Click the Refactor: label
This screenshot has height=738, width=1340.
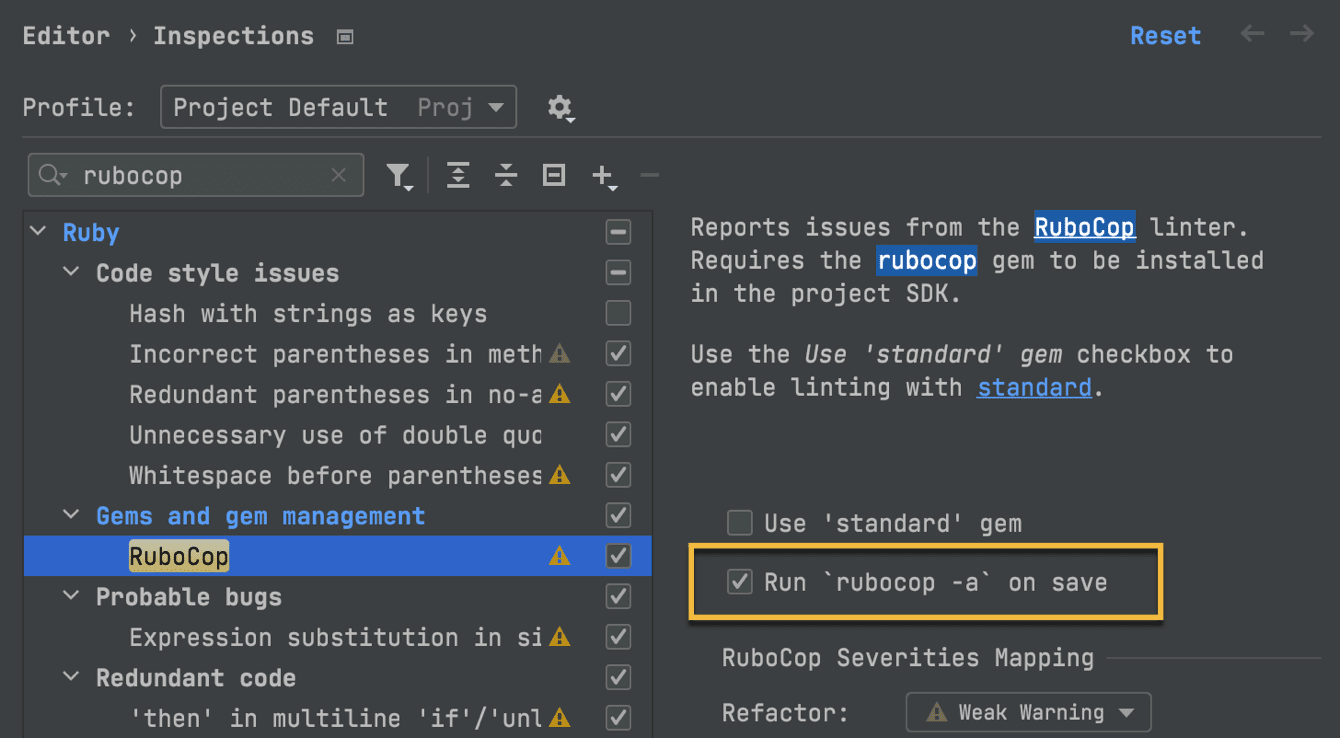pos(785,713)
